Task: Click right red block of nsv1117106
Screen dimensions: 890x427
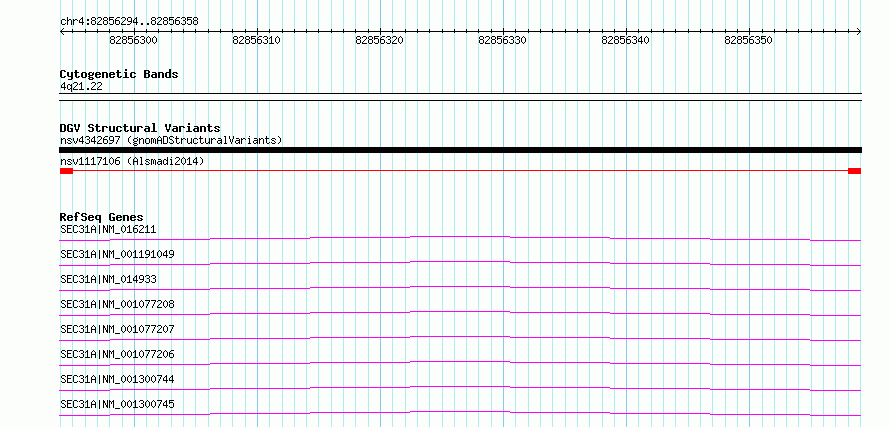Action: coord(855,171)
